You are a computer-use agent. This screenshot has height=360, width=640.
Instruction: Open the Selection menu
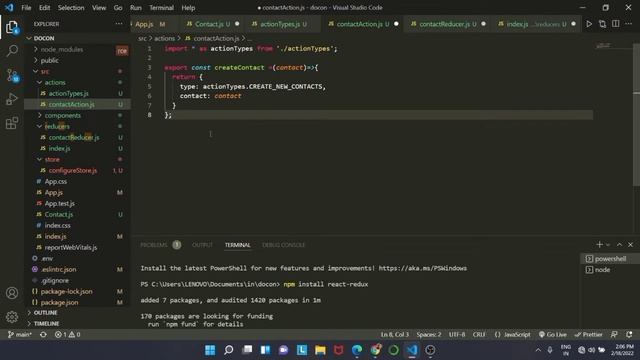click(x=71, y=8)
